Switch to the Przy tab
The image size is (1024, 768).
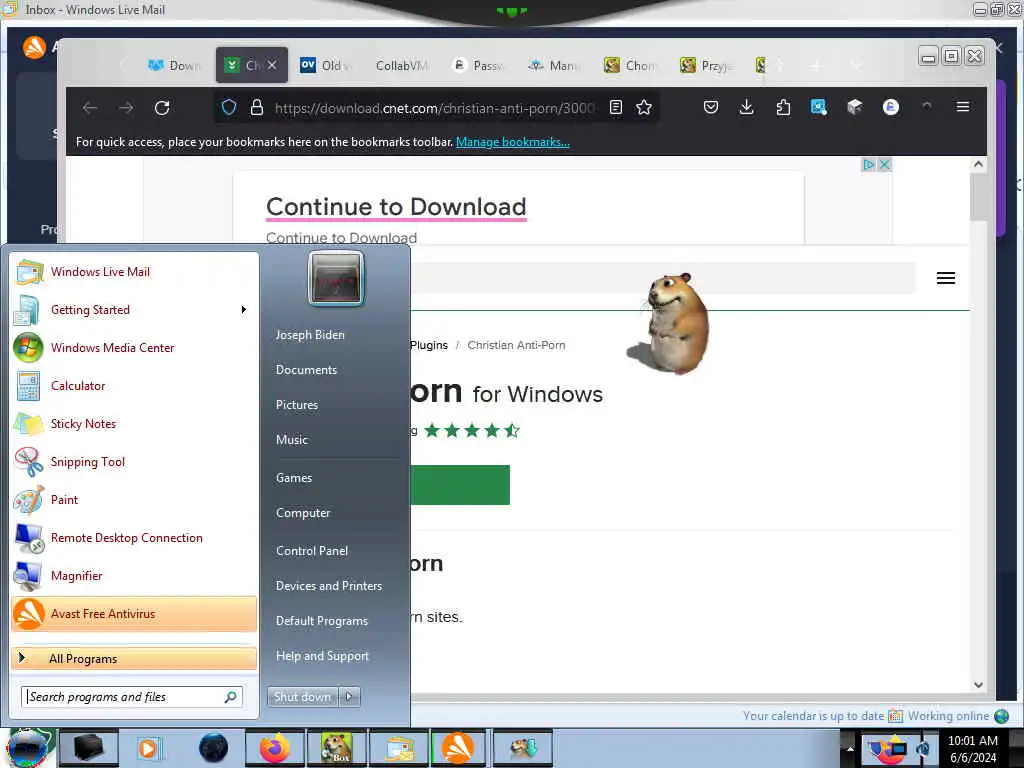point(706,65)
